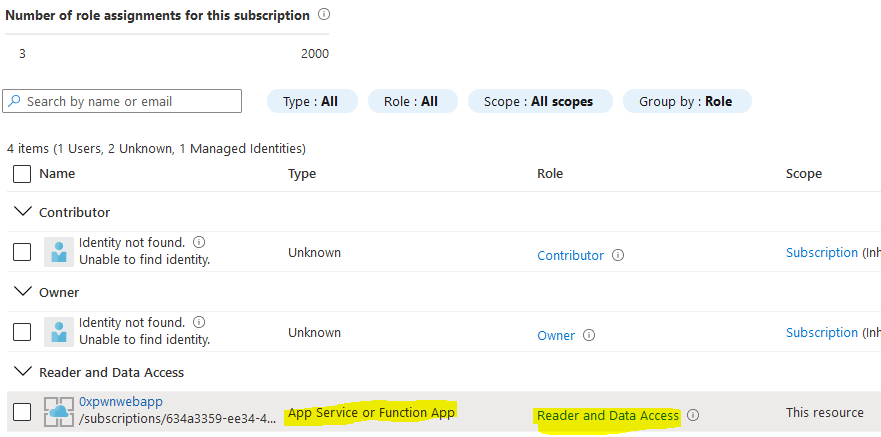This screenshot has width=881, height=437.
Task: Check the Contributor identity row checkbox
Action: pyautogui.click(x=22, y=252)
